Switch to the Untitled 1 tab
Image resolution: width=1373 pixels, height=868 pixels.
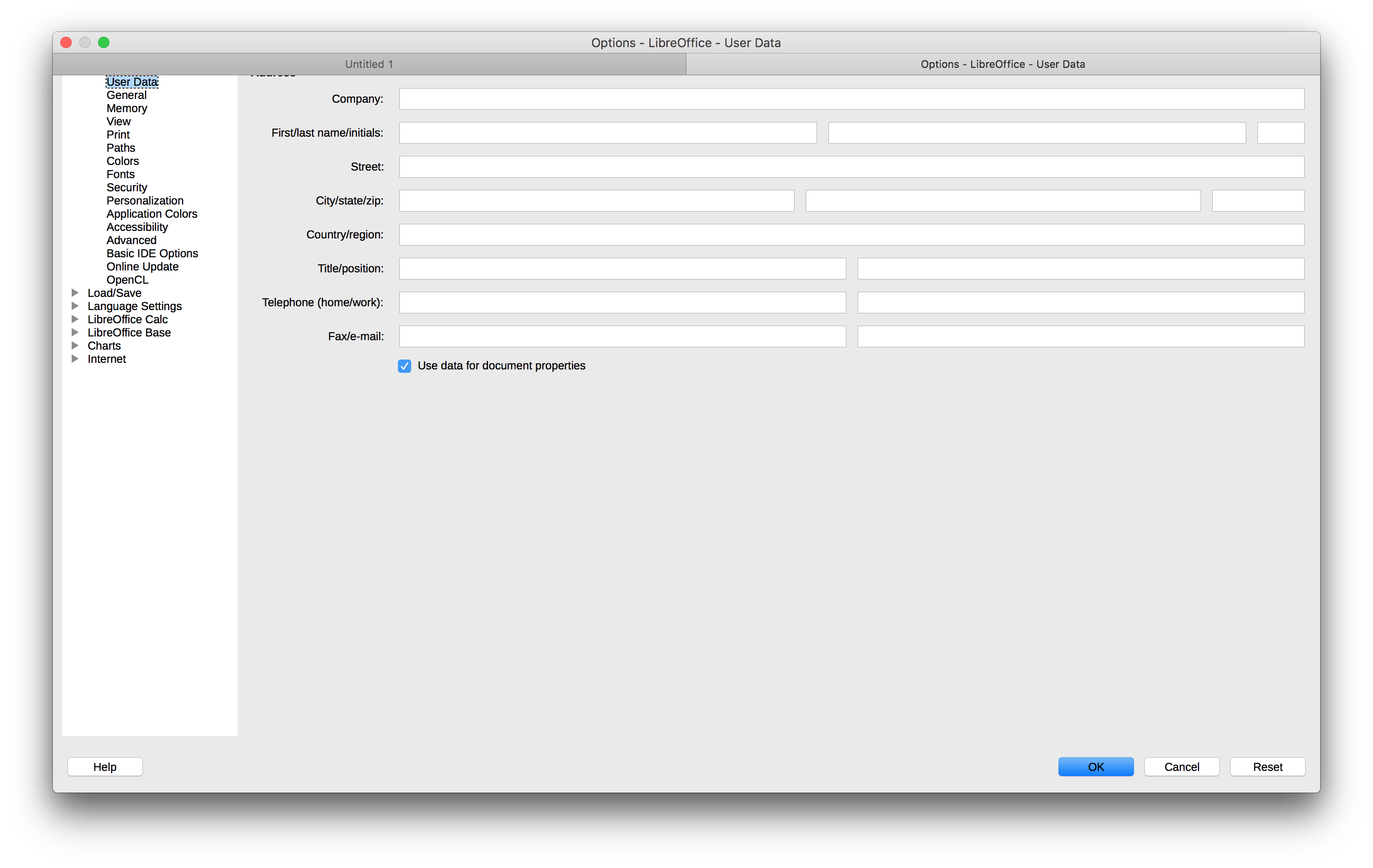point(370,65)
